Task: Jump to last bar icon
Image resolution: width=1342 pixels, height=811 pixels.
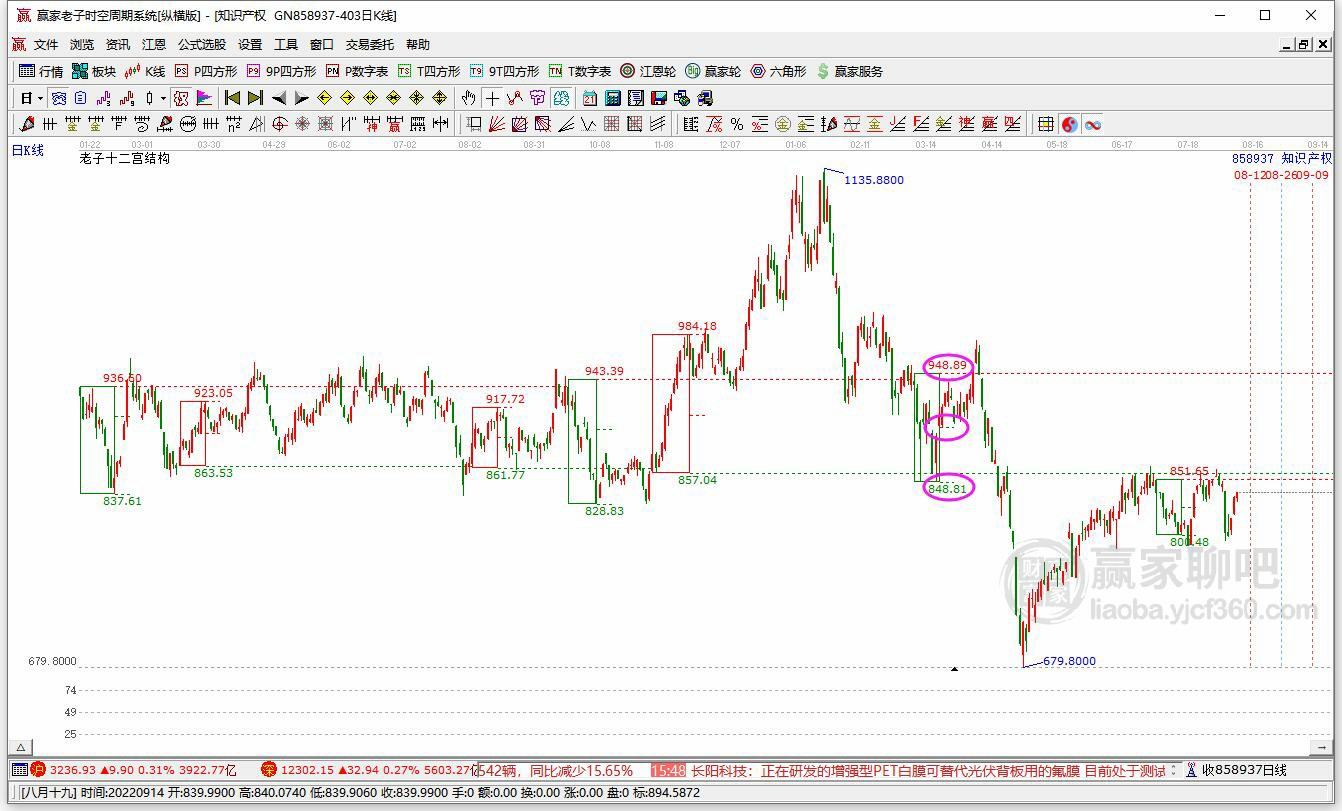Action: 255,98
